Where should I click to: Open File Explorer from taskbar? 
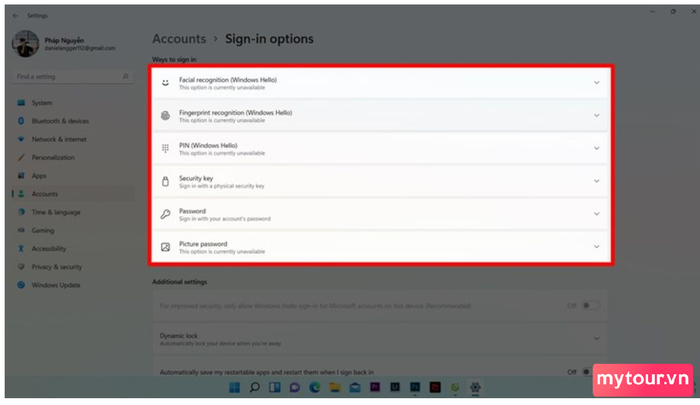335,387
